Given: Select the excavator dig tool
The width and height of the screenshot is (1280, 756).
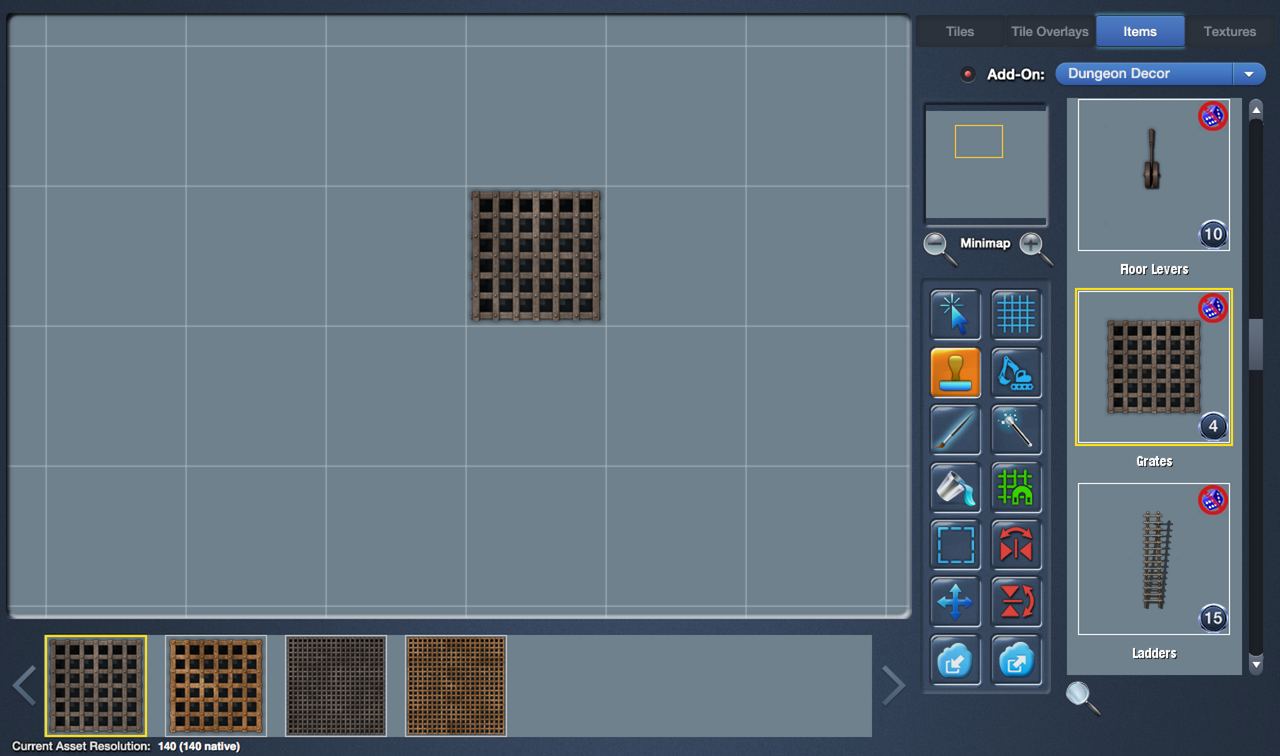Looking at the screenshot, I should pyautogui.click(x=1016, y=372).
